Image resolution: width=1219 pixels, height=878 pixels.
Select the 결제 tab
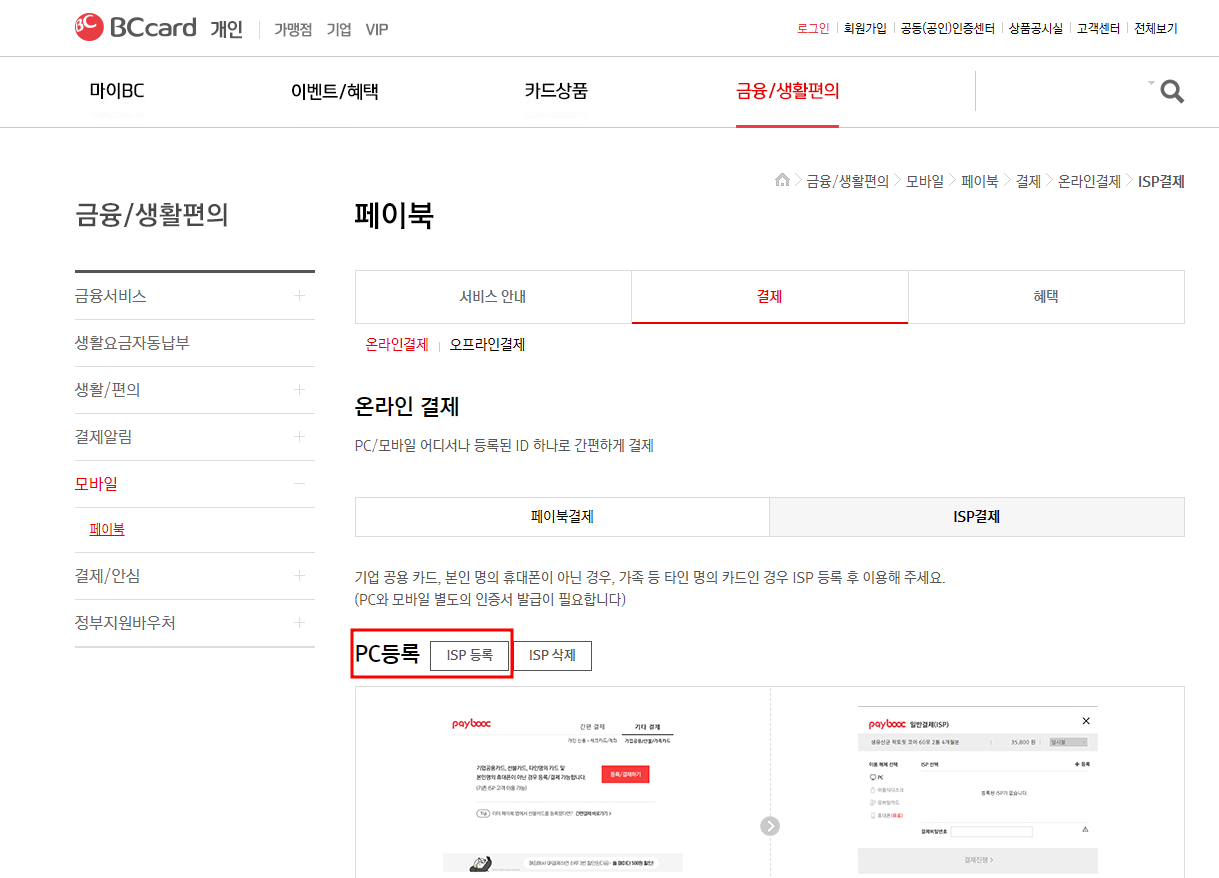coord(770,297)
